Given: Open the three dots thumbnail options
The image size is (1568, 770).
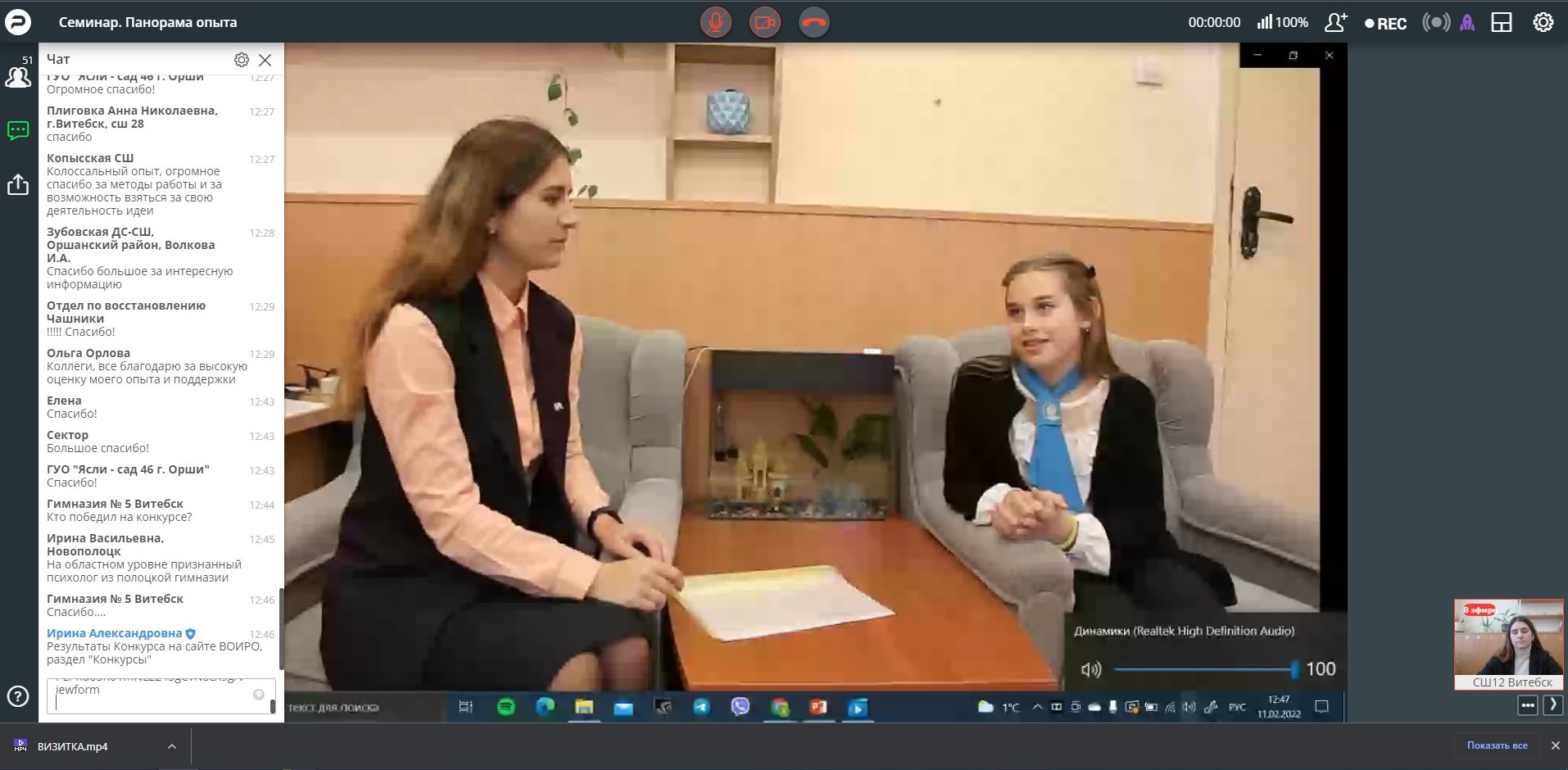Looking at the screenshot, I should coord(1528,705).
